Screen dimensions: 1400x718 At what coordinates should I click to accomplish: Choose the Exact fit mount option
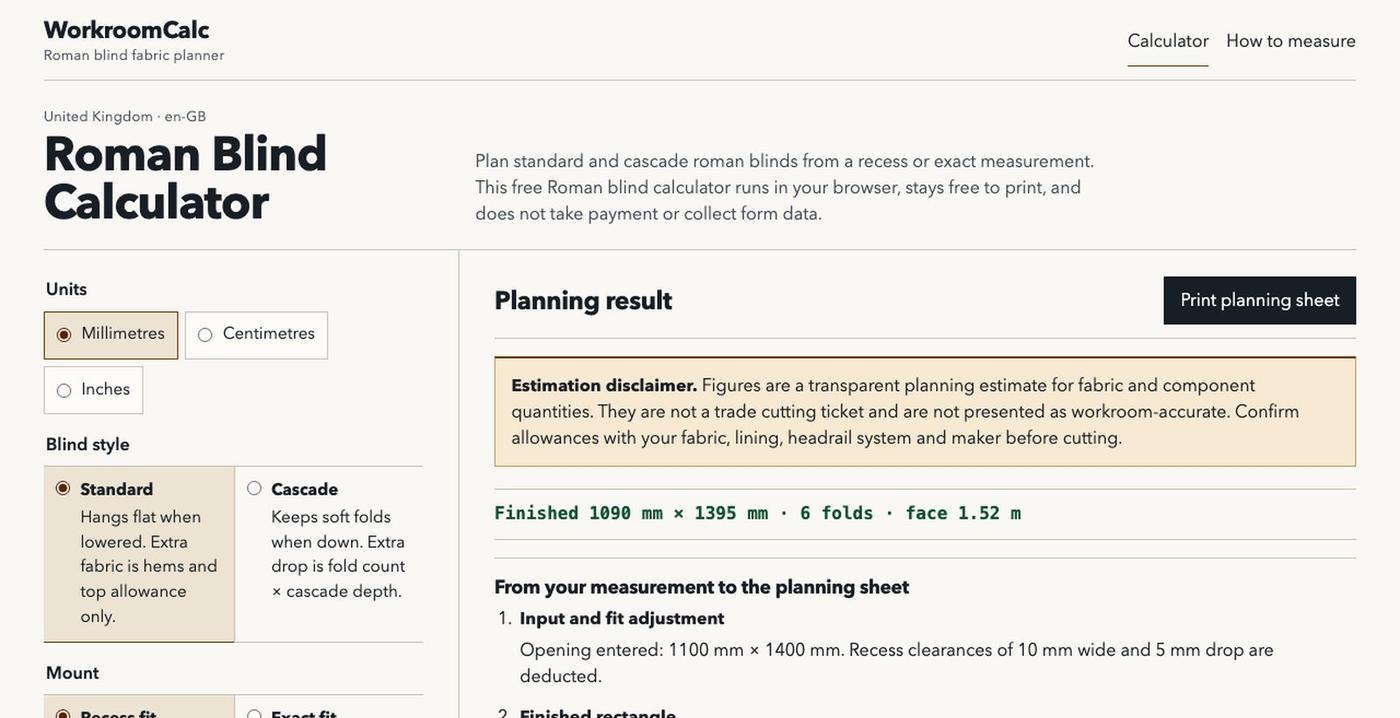pyautogui.click(x=329, y=707)
